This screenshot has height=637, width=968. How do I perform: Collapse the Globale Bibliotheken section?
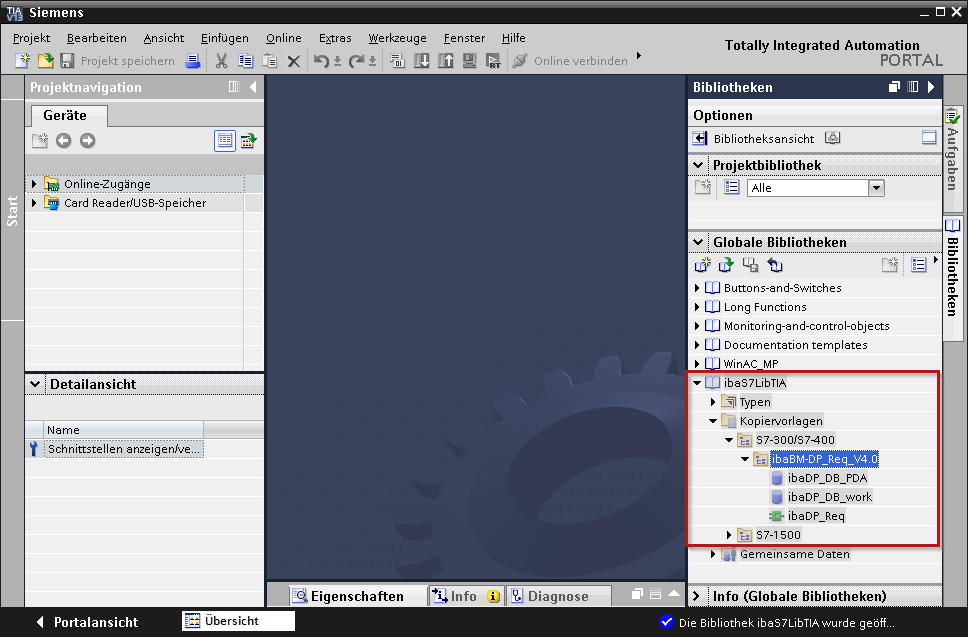(698, 242)
